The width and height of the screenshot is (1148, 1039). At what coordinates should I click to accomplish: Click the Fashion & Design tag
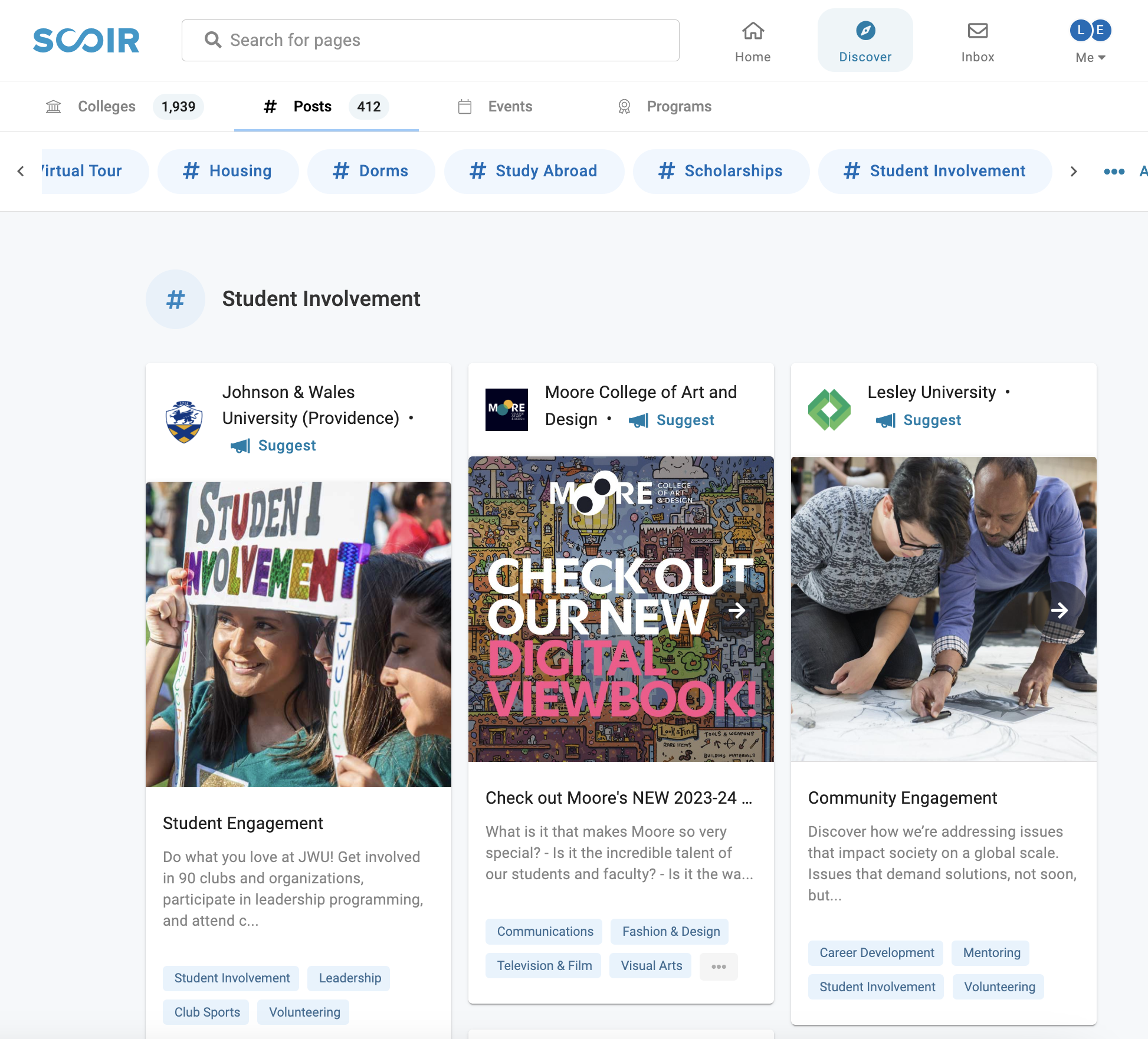click(671, 932)
